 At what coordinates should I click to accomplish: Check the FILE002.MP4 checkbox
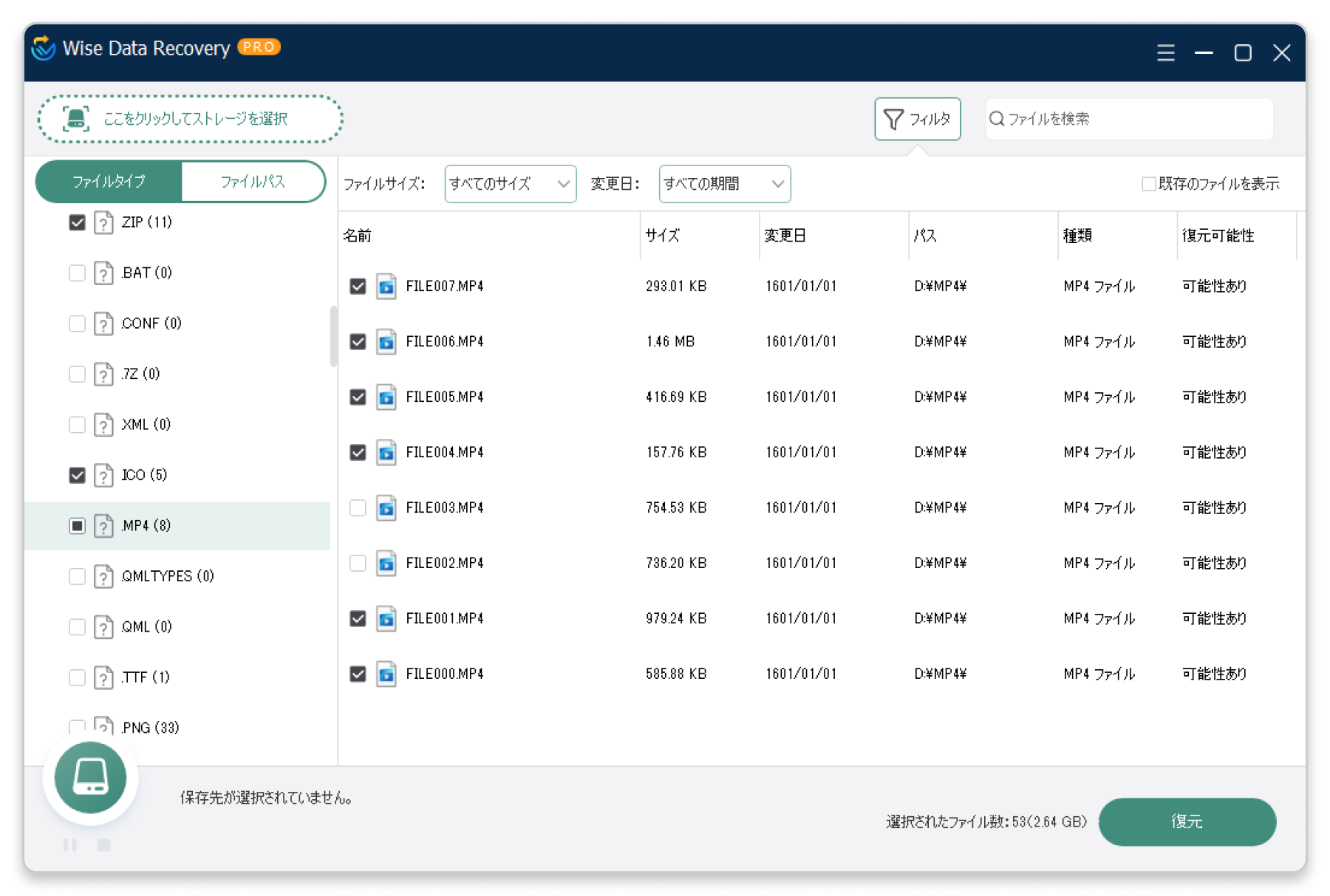tap(358, 563)
